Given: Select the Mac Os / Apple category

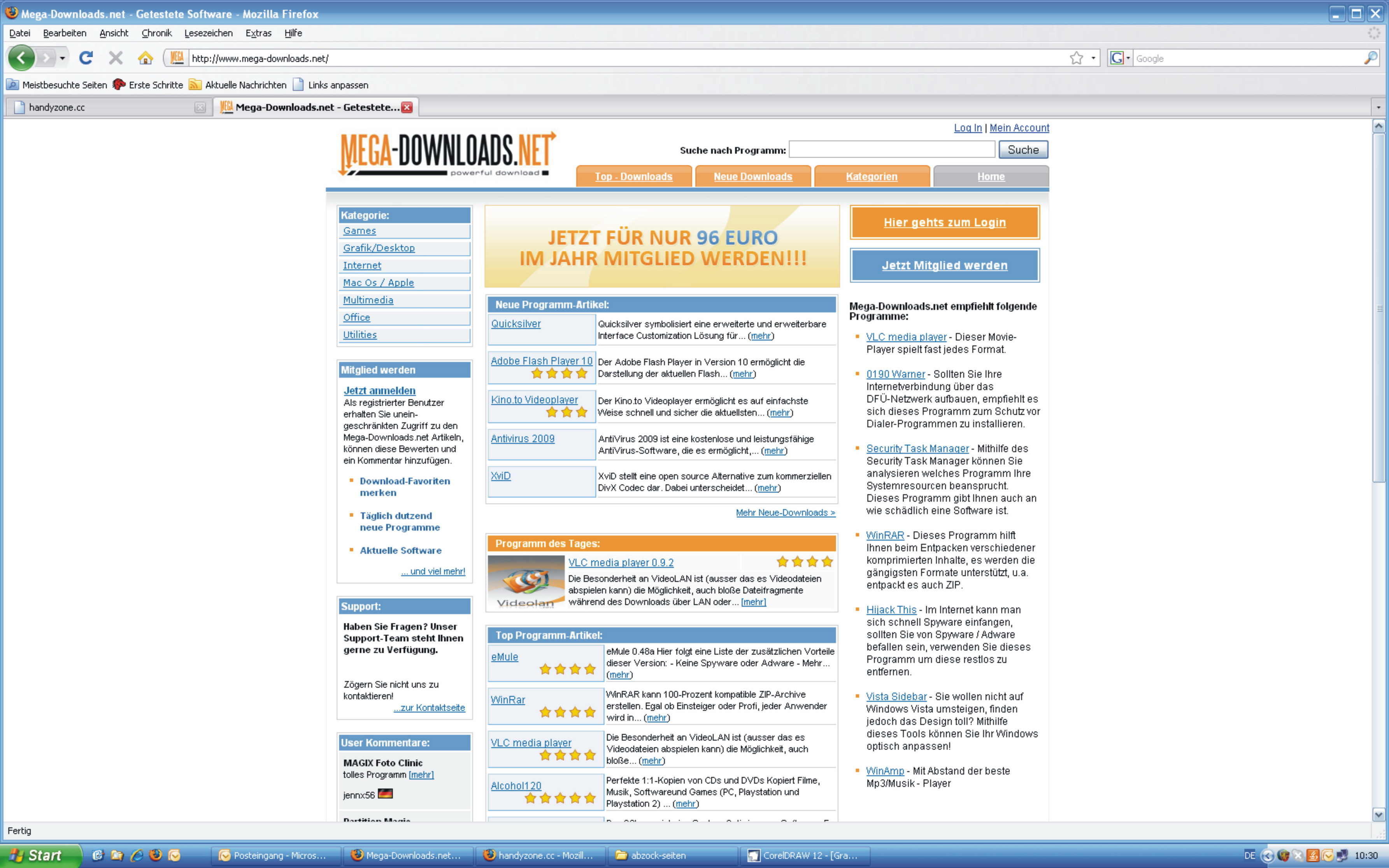Looking at the screenshot, I should (x=378, y=282).
